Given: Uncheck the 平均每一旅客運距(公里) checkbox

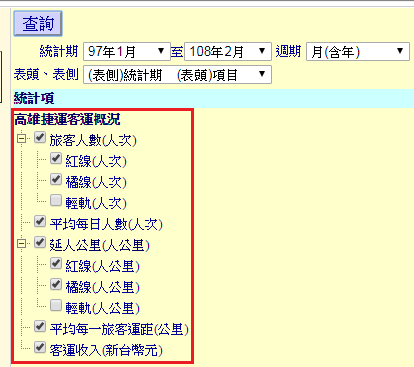Looking at the screenshot, I should click(40, 326).
